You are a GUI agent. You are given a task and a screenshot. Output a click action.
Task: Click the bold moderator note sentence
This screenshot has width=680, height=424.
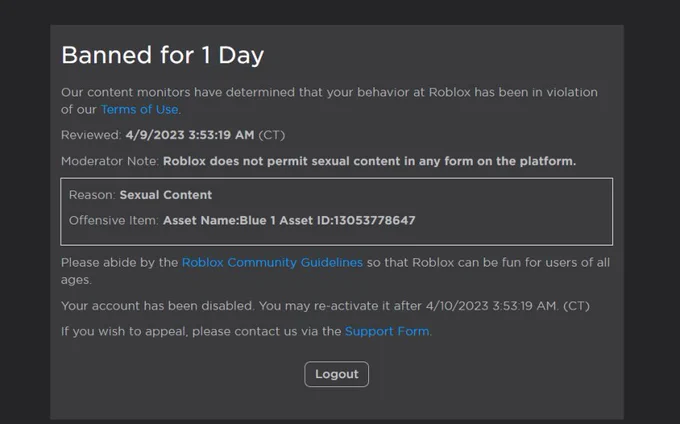[369, 161]
